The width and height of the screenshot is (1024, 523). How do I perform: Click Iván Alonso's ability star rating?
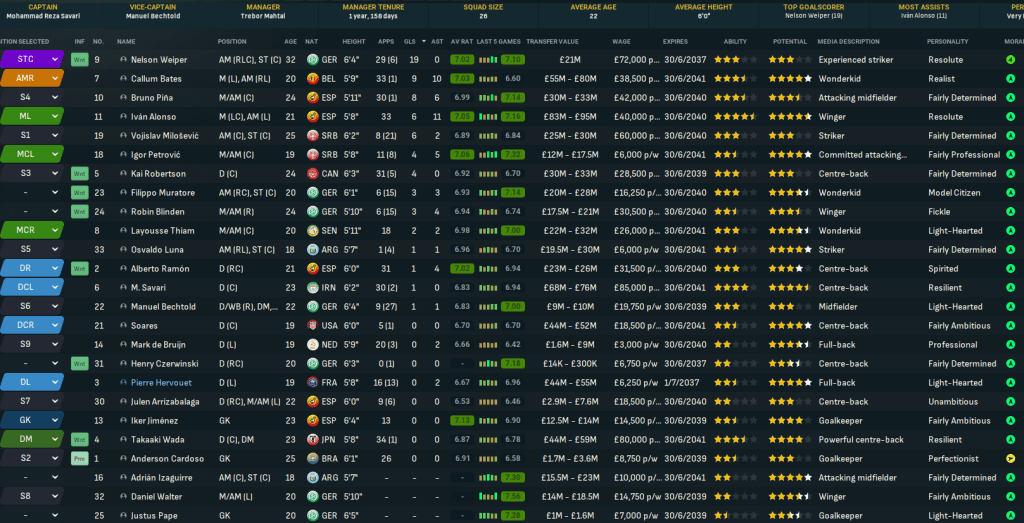click(x=734, y=117)
